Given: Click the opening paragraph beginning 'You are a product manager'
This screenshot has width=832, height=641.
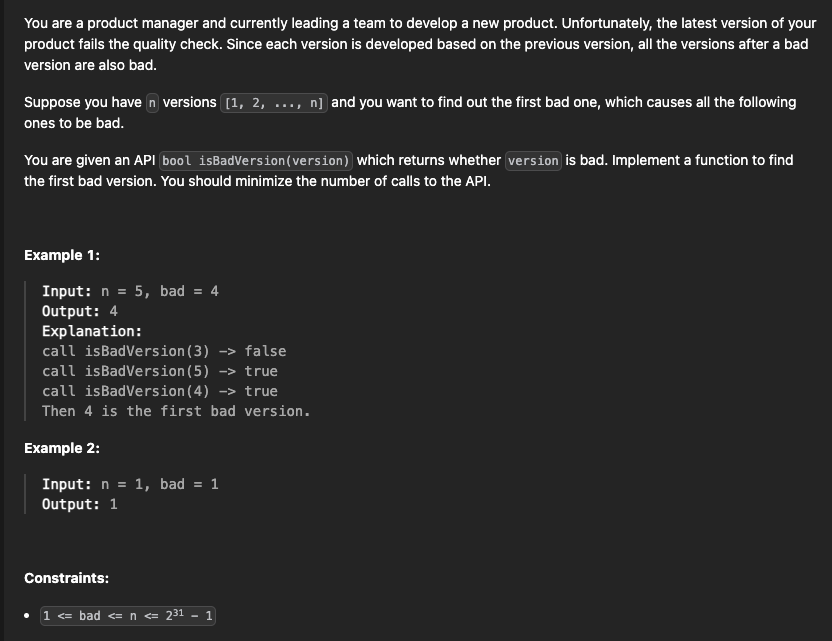Looking at the screenshot, I should pos(420,44).
